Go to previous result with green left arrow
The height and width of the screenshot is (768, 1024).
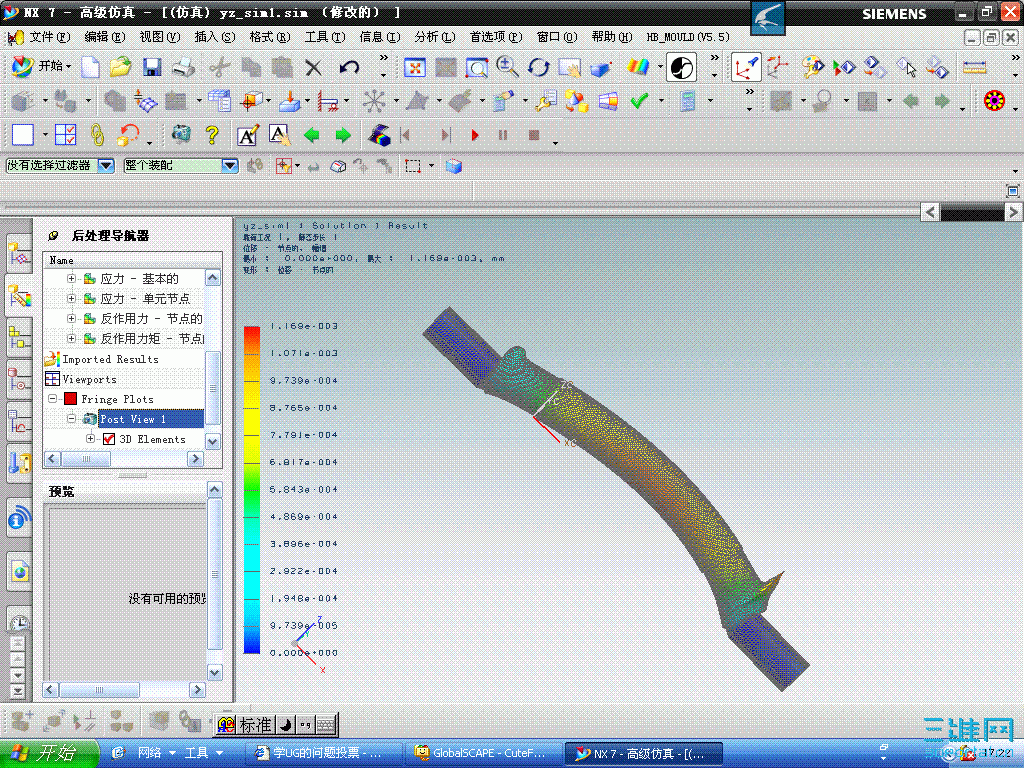click(x=312, y=135)
